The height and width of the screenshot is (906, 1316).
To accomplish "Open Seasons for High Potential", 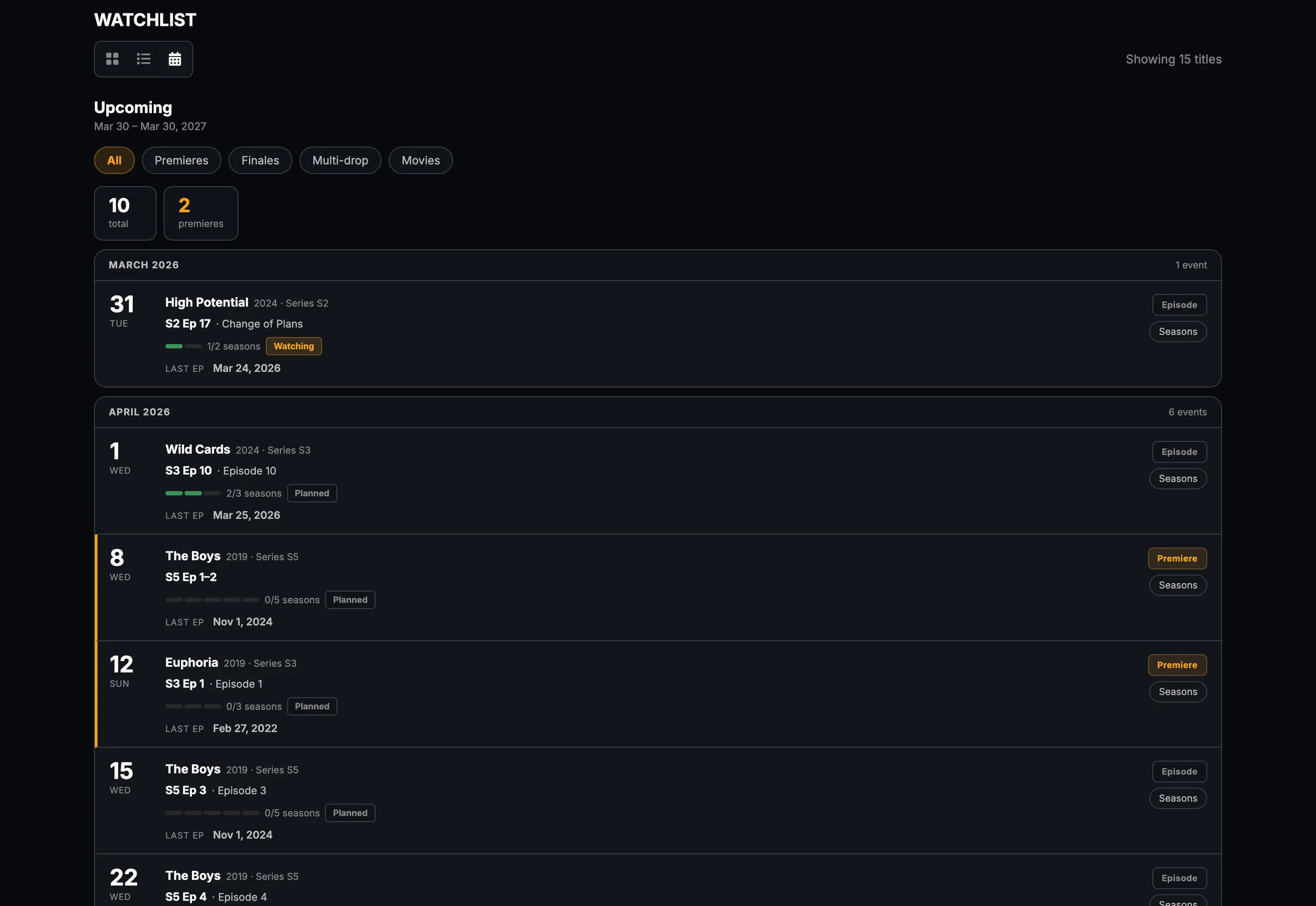I will point(1178,332).
